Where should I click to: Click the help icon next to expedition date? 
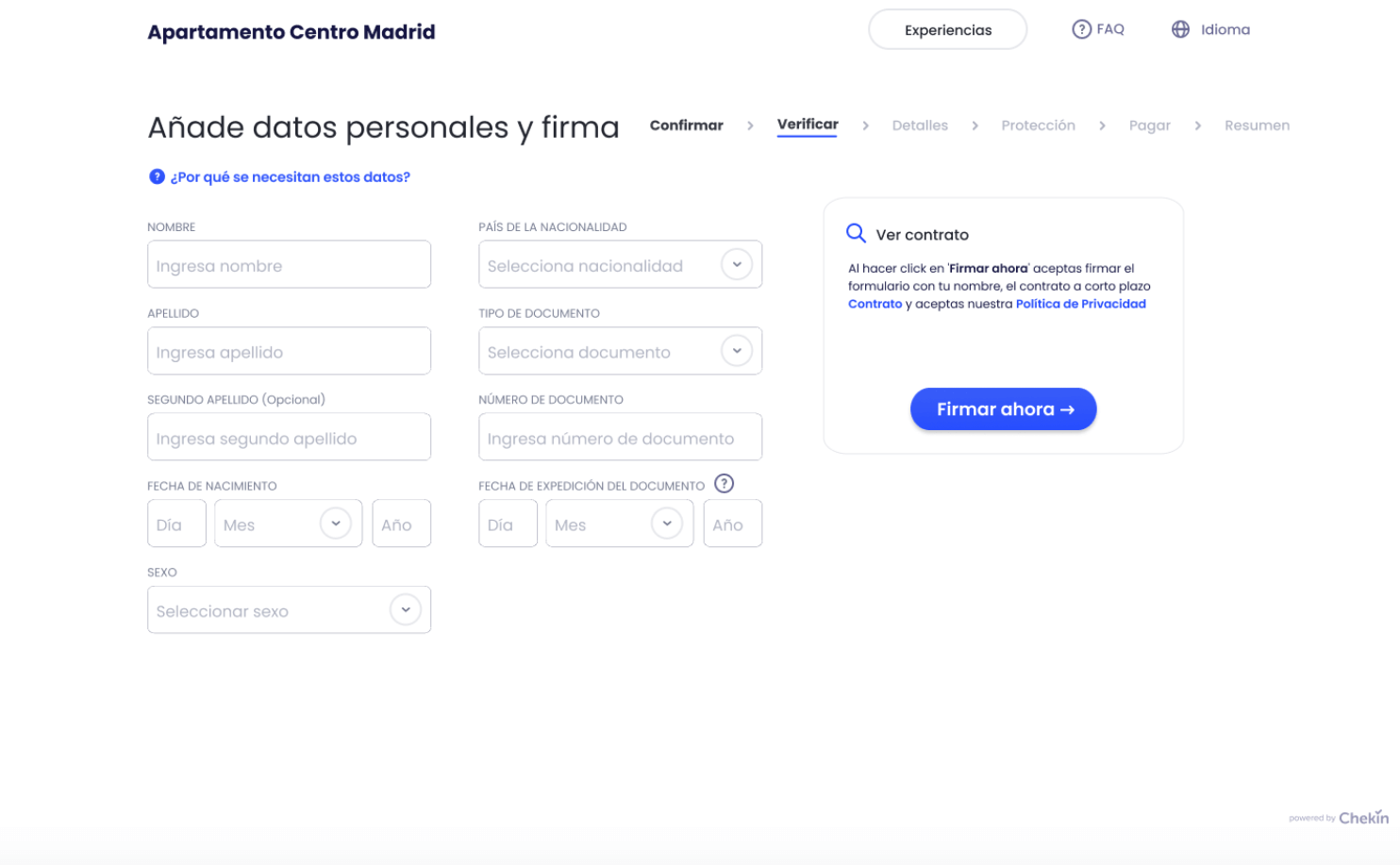pos(724,484)
